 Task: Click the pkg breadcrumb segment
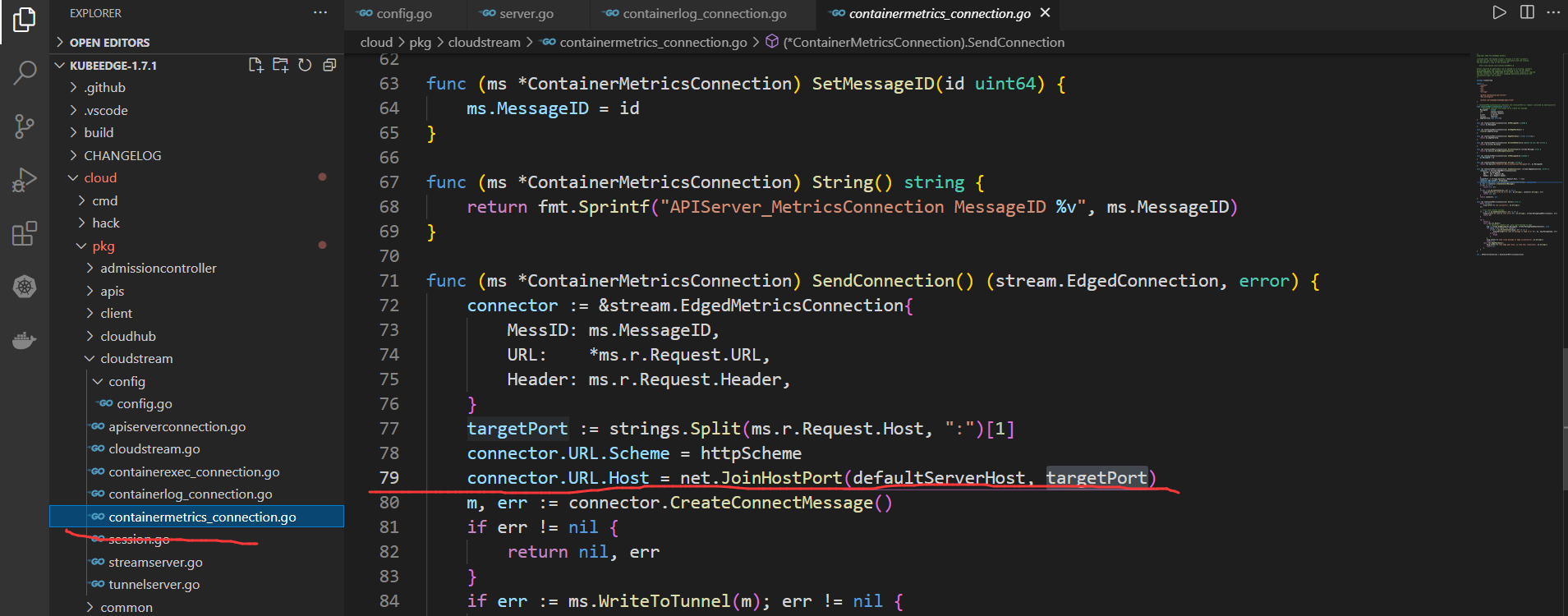[x=420, y=42]
